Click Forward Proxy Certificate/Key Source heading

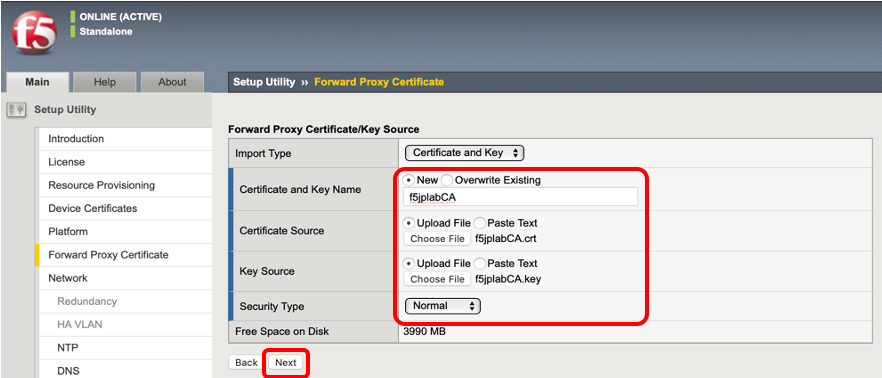point(323,129)
